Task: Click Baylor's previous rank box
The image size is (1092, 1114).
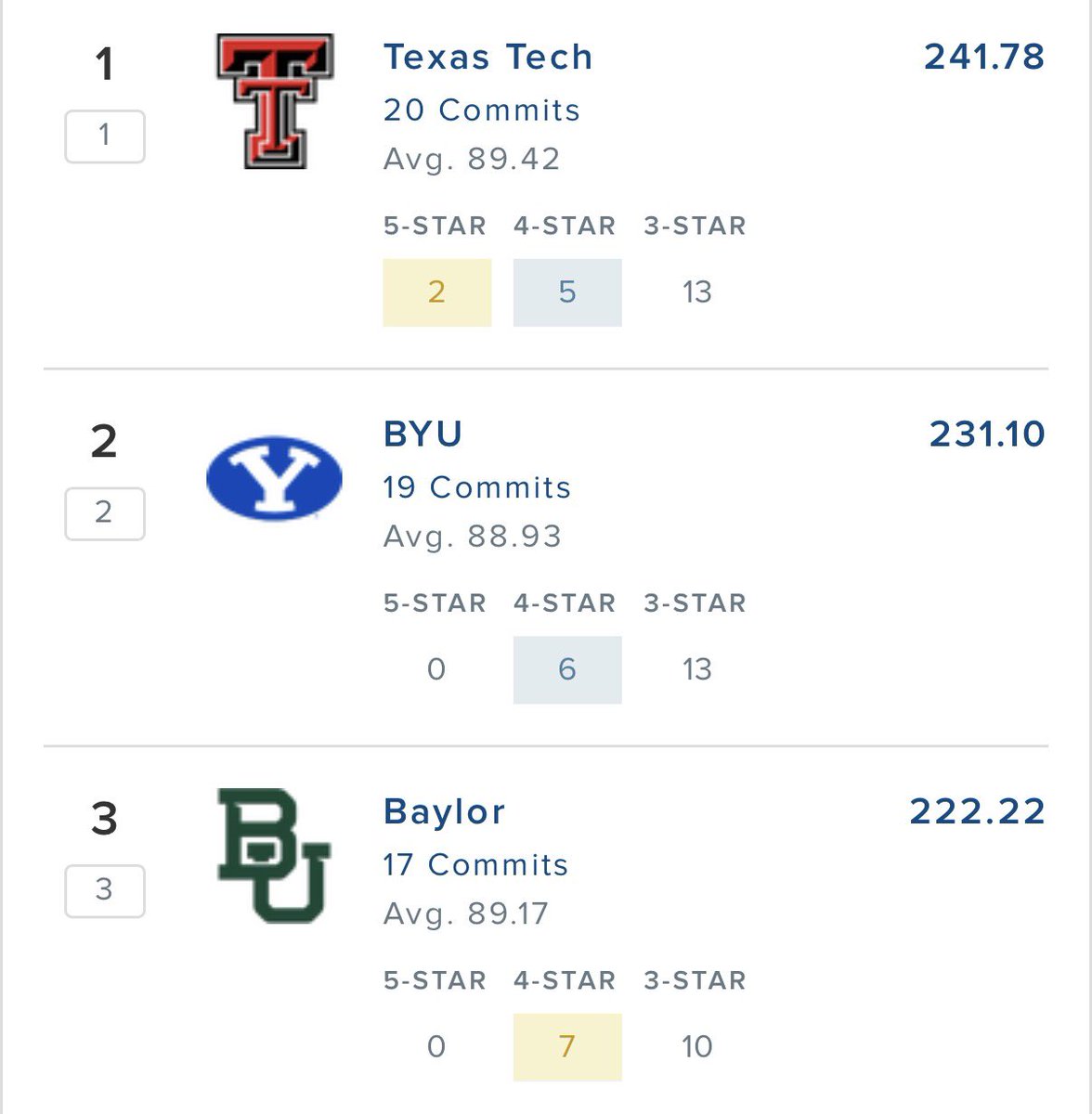Action: [105, 890]
